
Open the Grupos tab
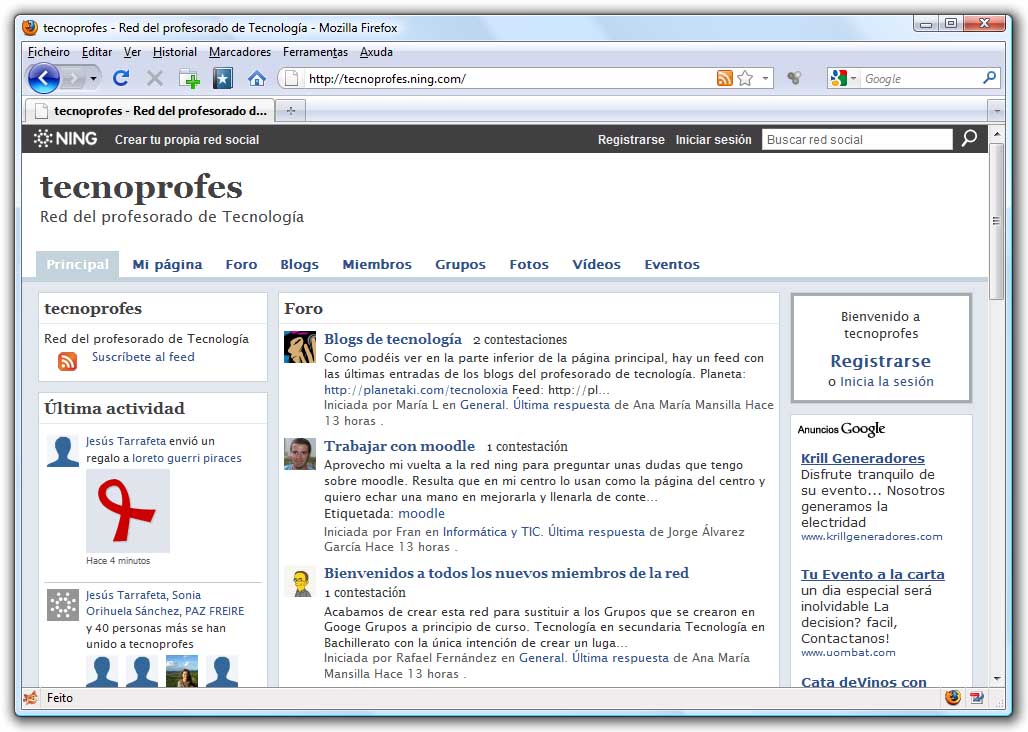pos(460,264)
